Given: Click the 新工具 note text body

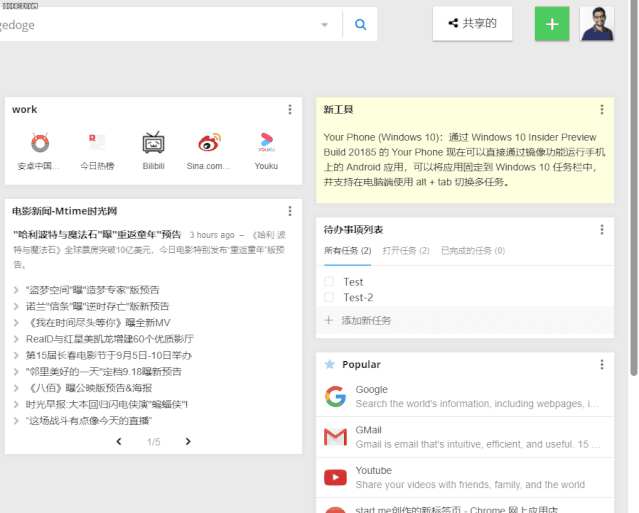Looking at the screenshot, I should (464, 159).
